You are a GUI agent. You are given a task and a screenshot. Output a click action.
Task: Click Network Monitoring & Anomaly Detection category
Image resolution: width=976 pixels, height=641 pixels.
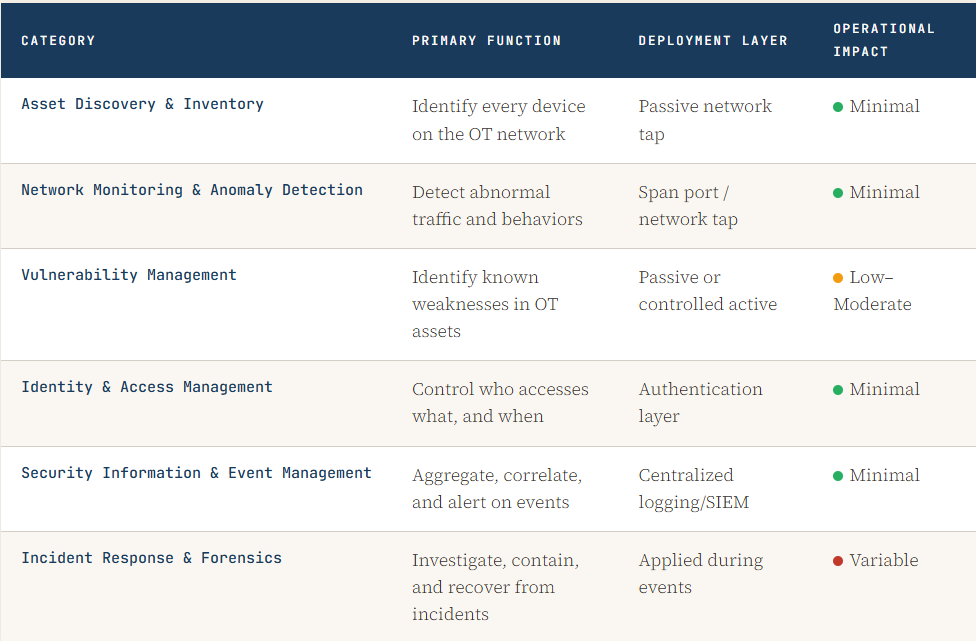(x=192, y=190)
